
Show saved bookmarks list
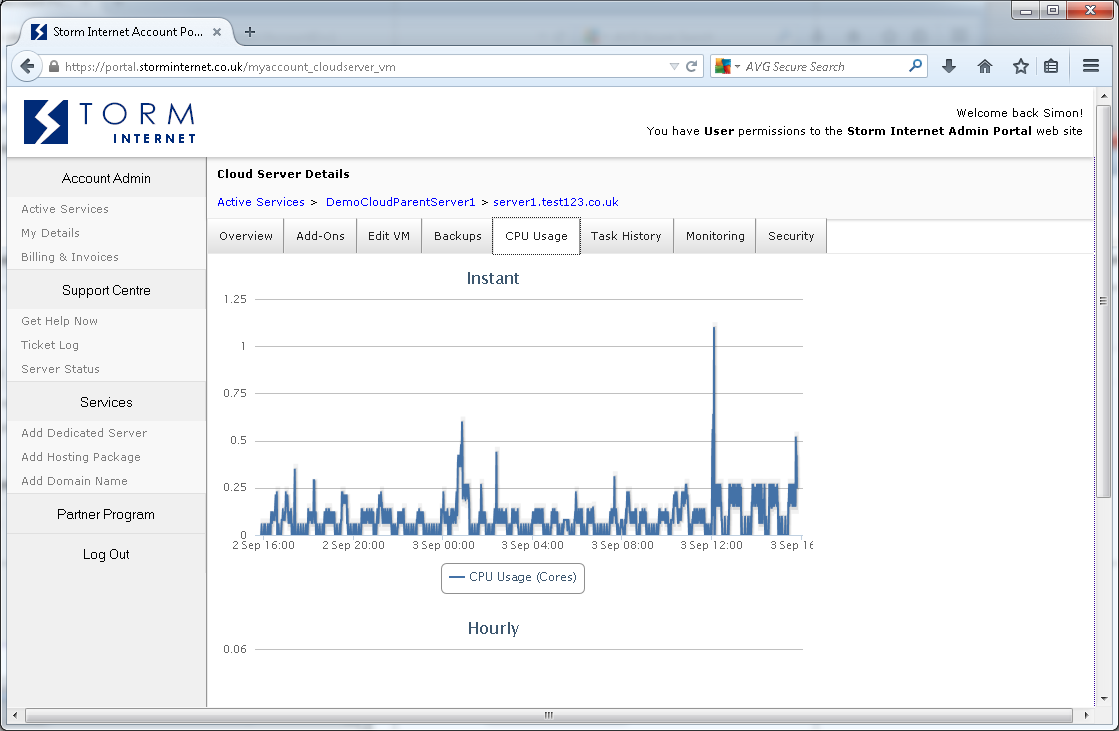click(x=1051, y=65)
